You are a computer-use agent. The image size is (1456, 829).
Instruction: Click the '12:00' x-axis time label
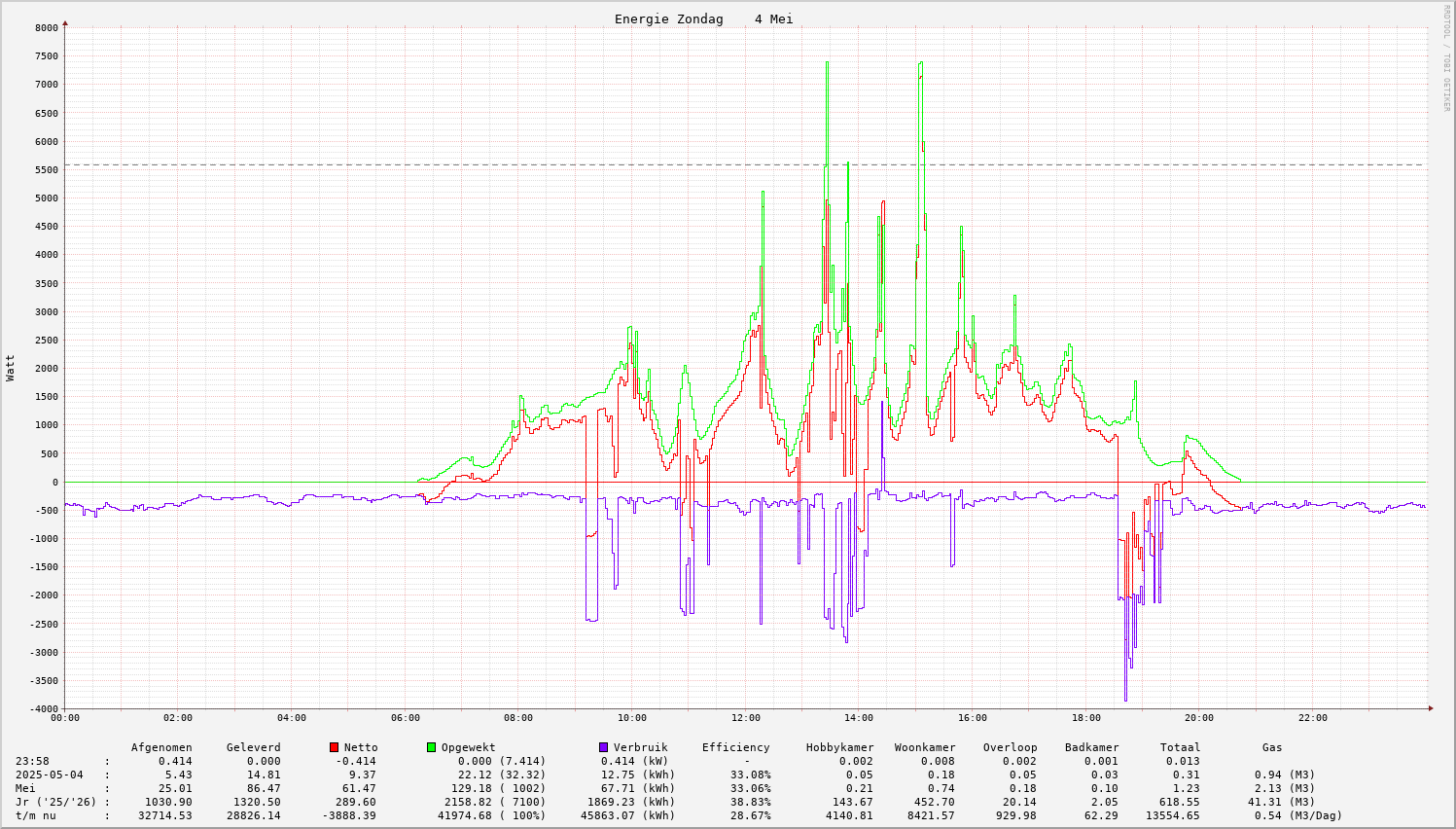745,718
